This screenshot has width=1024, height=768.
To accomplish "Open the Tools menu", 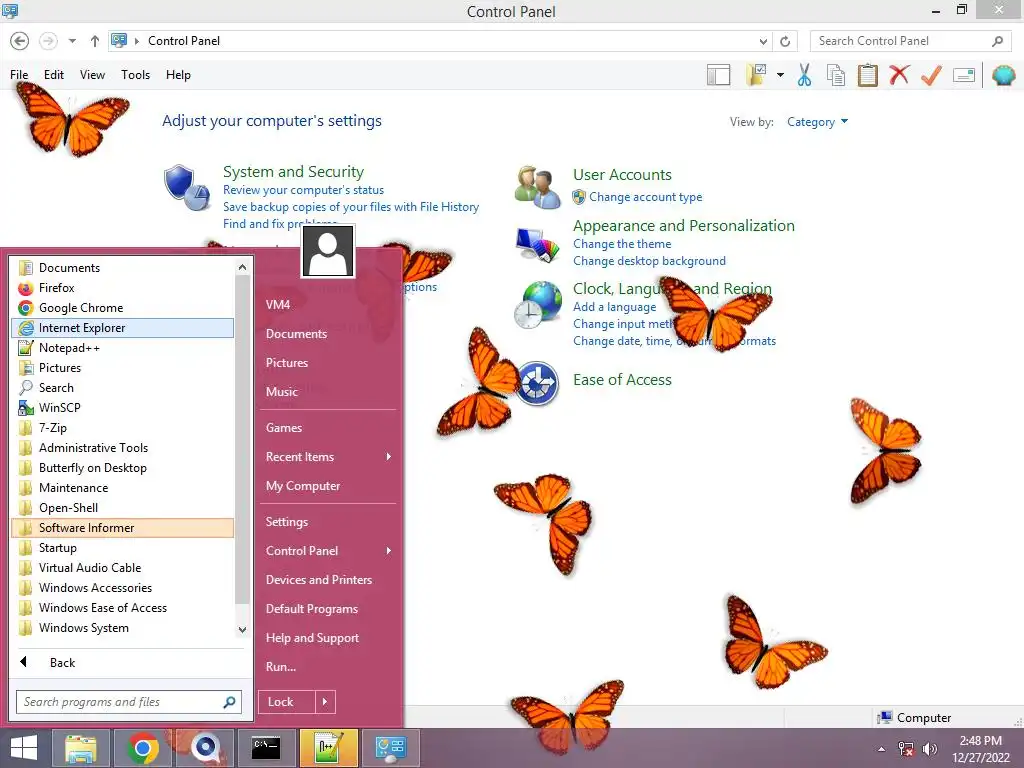I will pos(135,74).
